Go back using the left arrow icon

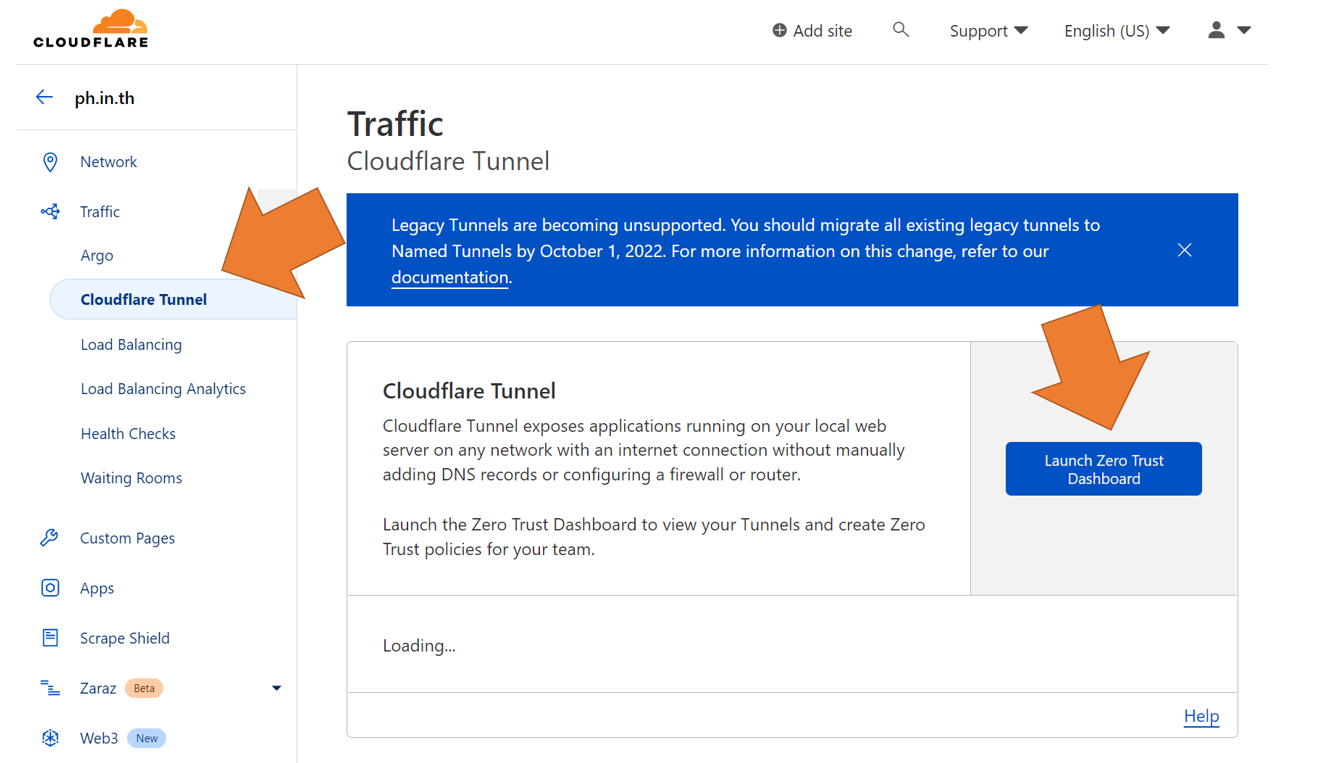tap(44, 97)
